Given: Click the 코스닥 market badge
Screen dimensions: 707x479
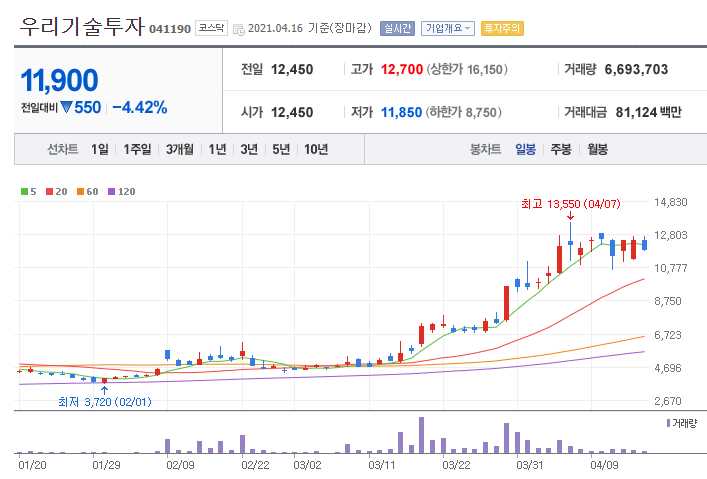Looking at the screenshot, I should pyautogui.click(x=211, y=28).
